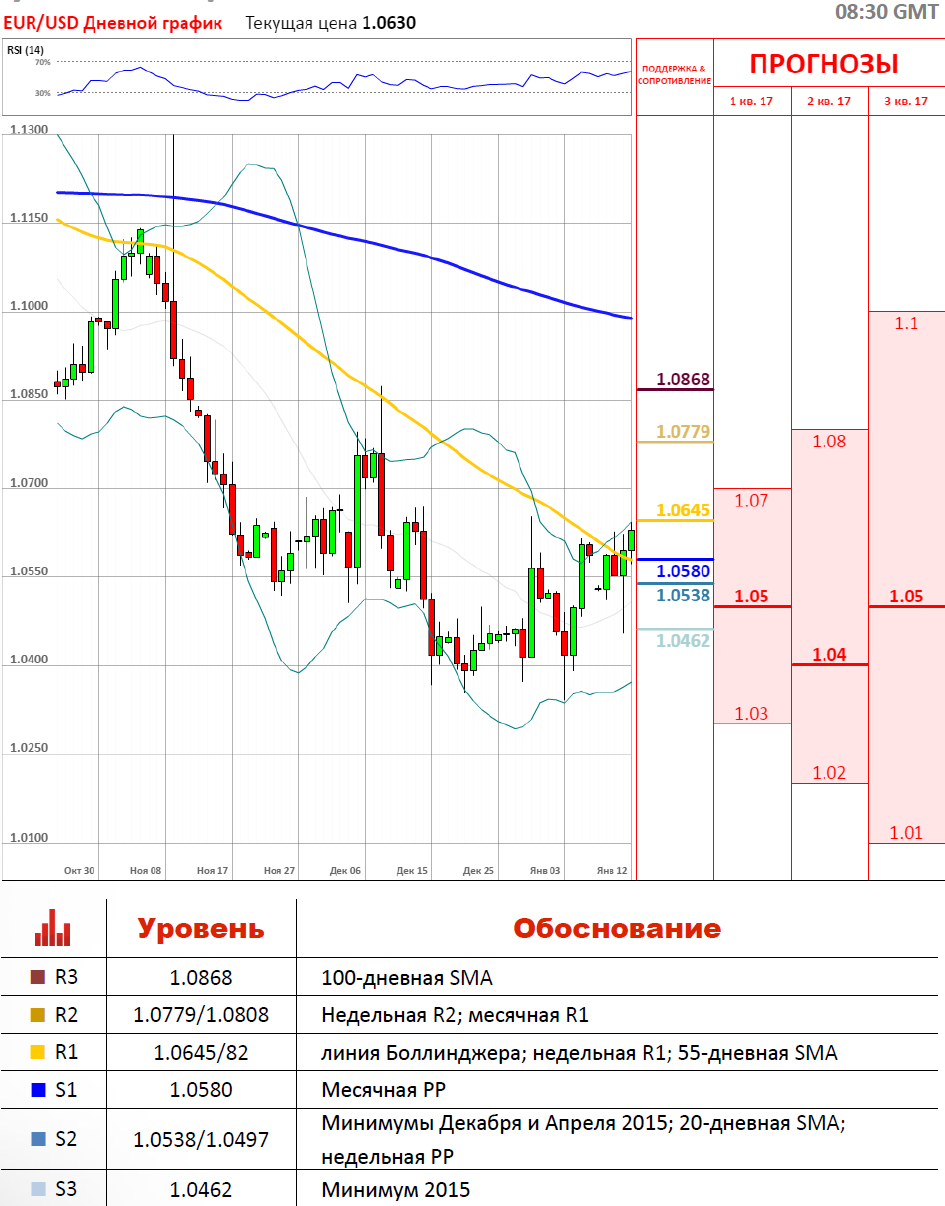Switch to the "2 кв. 17" forecast column
Screen dimensions: 945x1206
(829, 101)
